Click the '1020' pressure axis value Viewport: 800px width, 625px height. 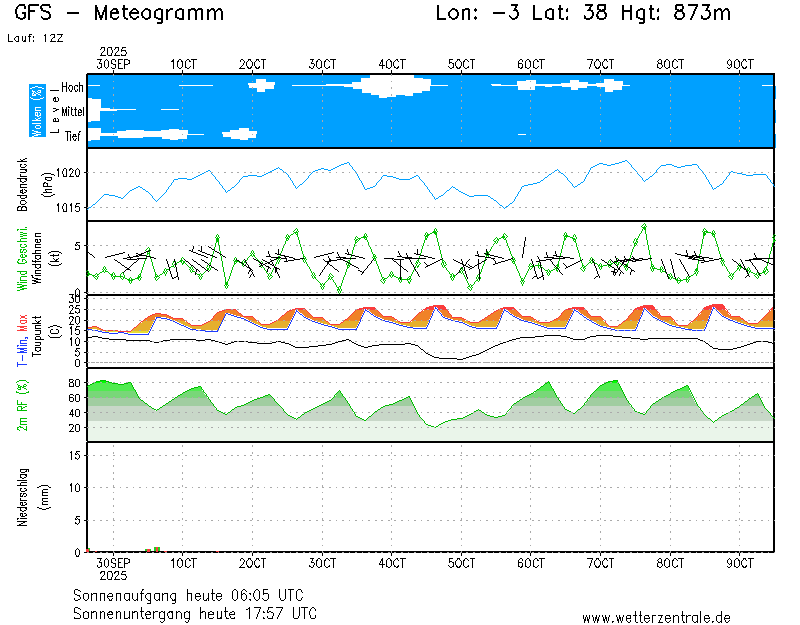tap(68, 173)
